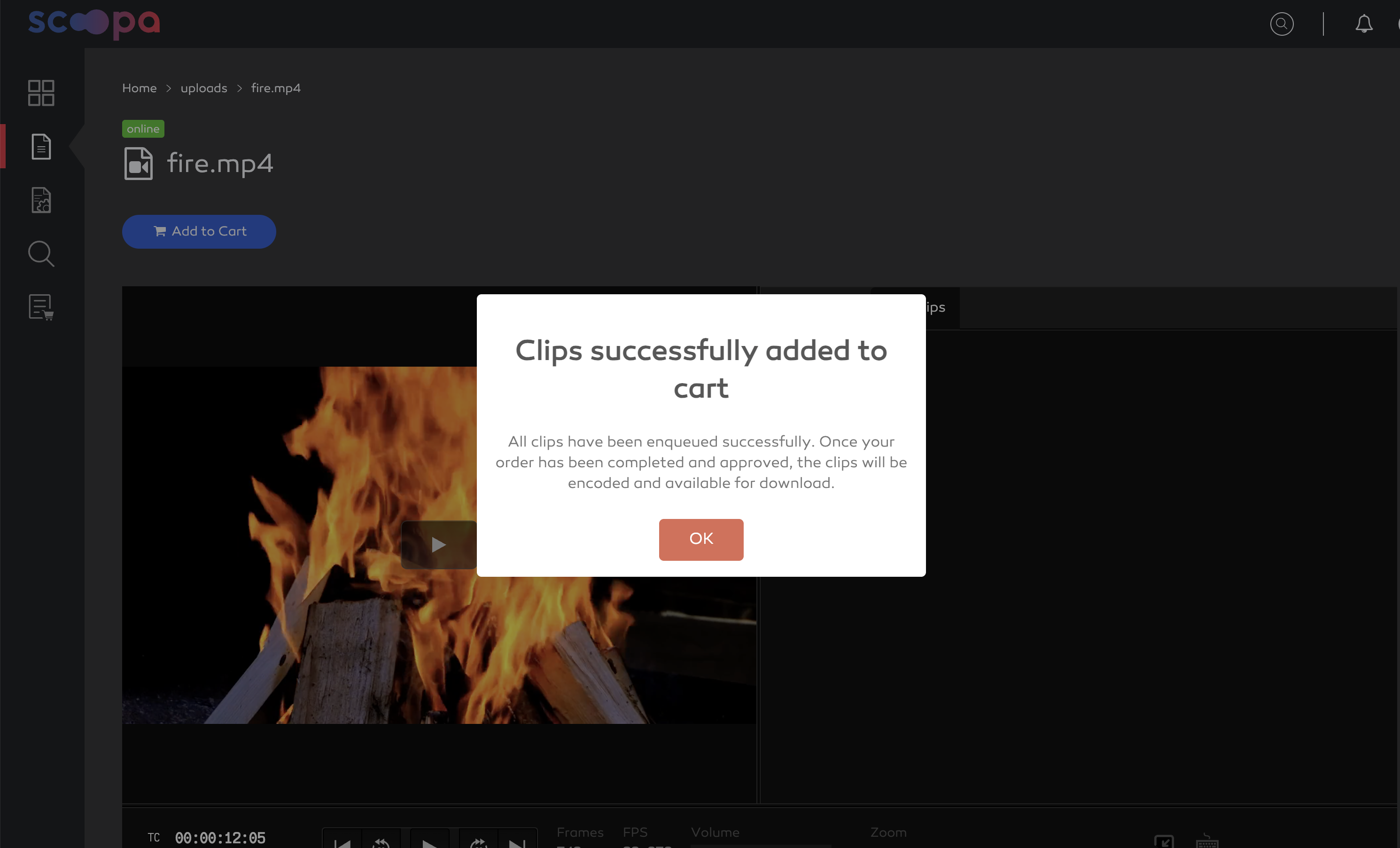Click the Add to Cart button
The height and width of the screenshot is (848, 1400).
pos(199,231)
